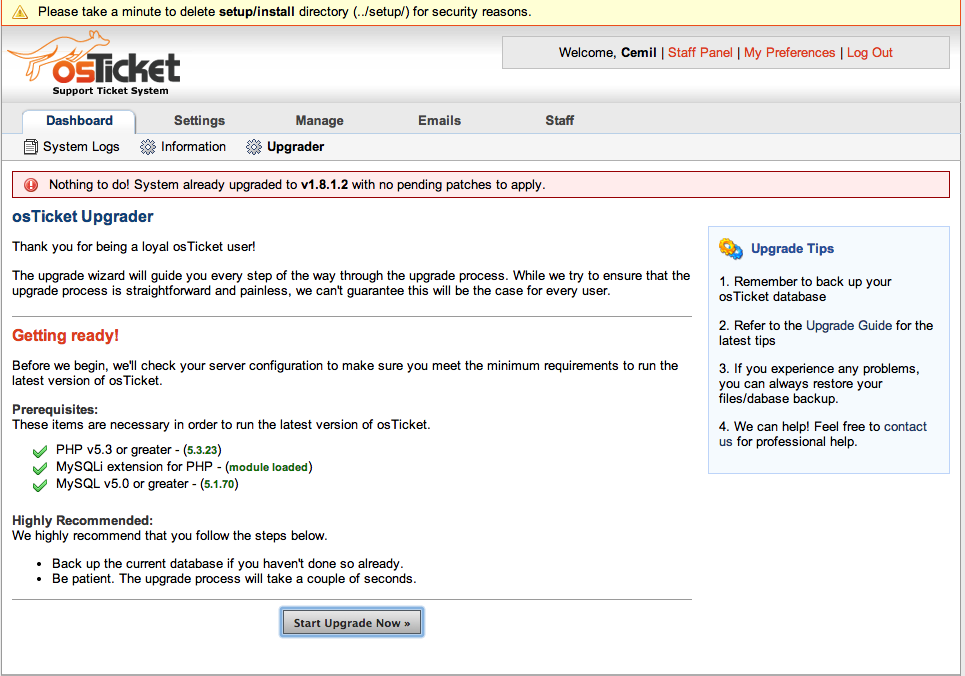Click the osTicket kangaroo logo
The height and width of the screenshot is (676, 965).
pos(94,63)
